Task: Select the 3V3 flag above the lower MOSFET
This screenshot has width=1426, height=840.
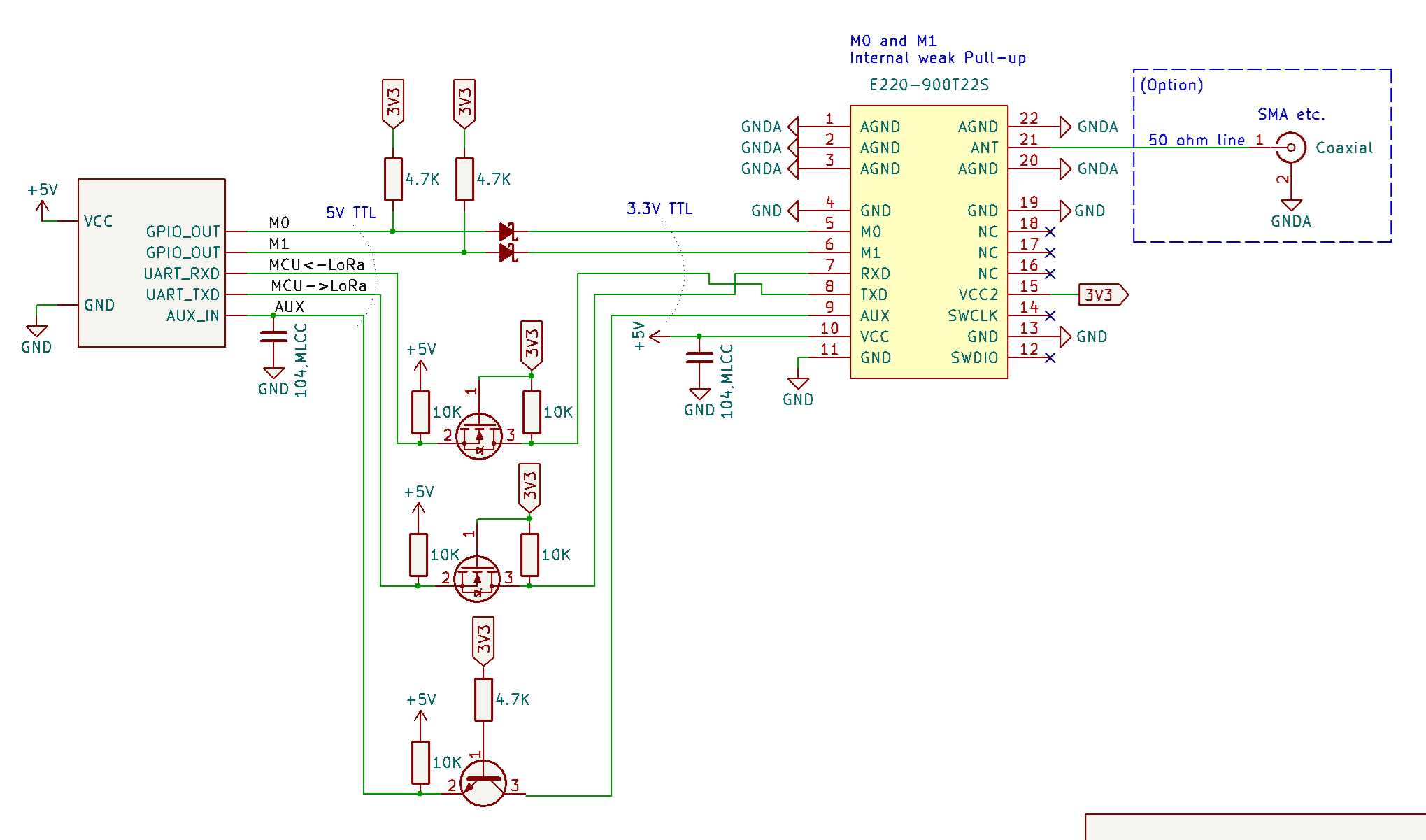Action: 529,487
